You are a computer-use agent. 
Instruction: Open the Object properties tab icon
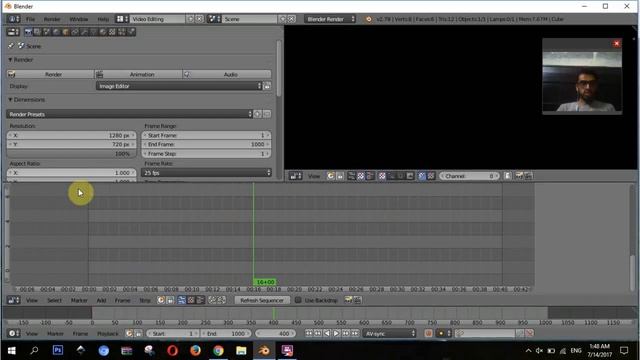point(66,32)
